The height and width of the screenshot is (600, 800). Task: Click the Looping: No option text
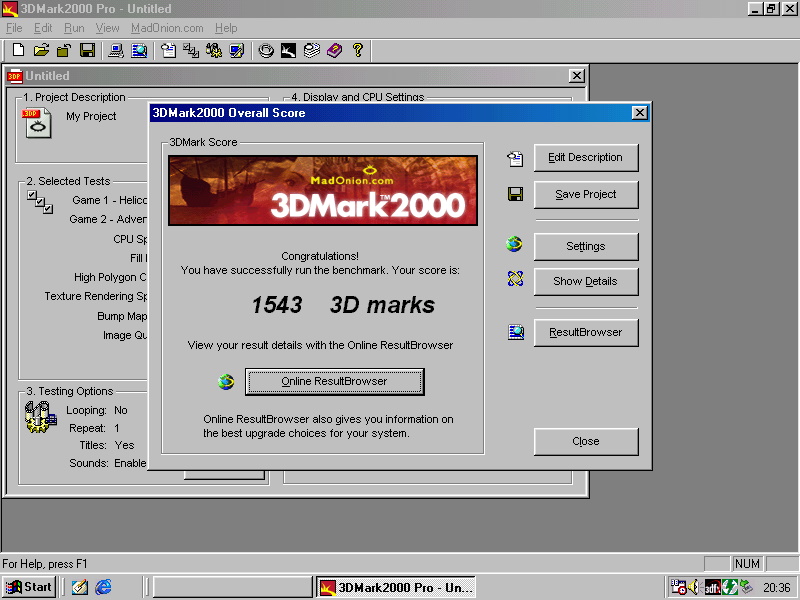pyautogui.click(x=97, y=410)
